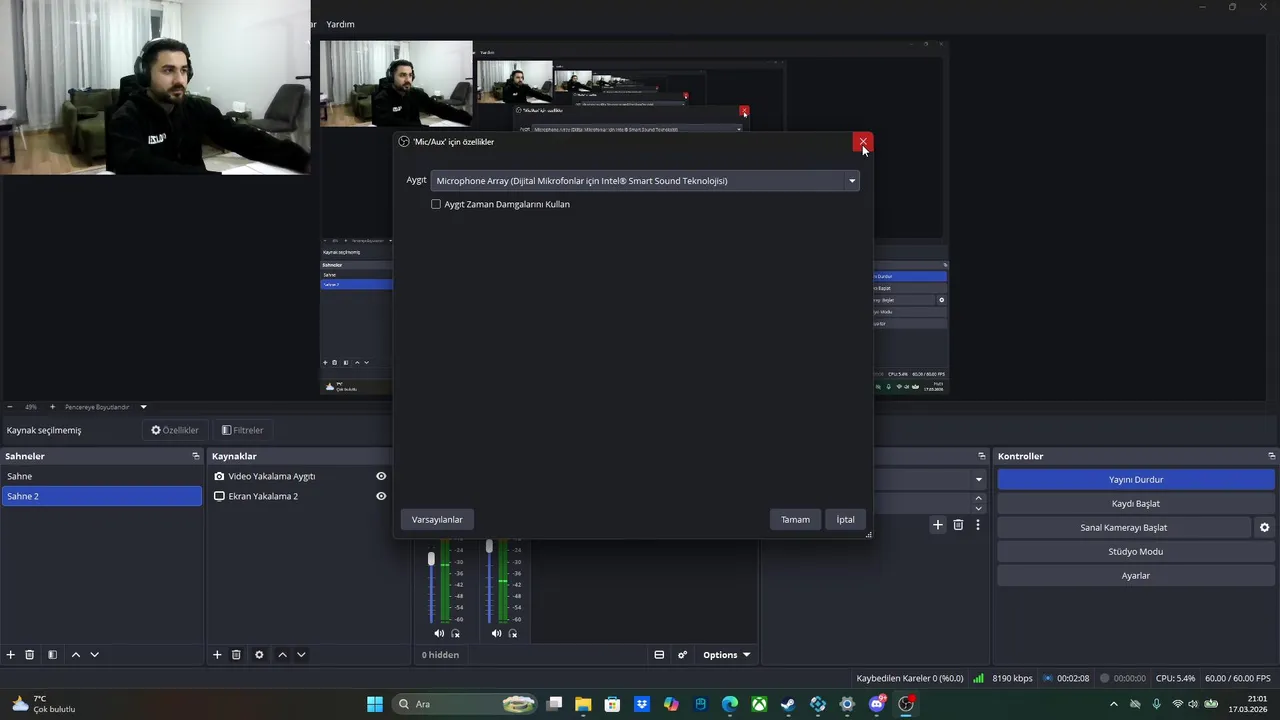Add a new scene with plus icon

[11, 655]
